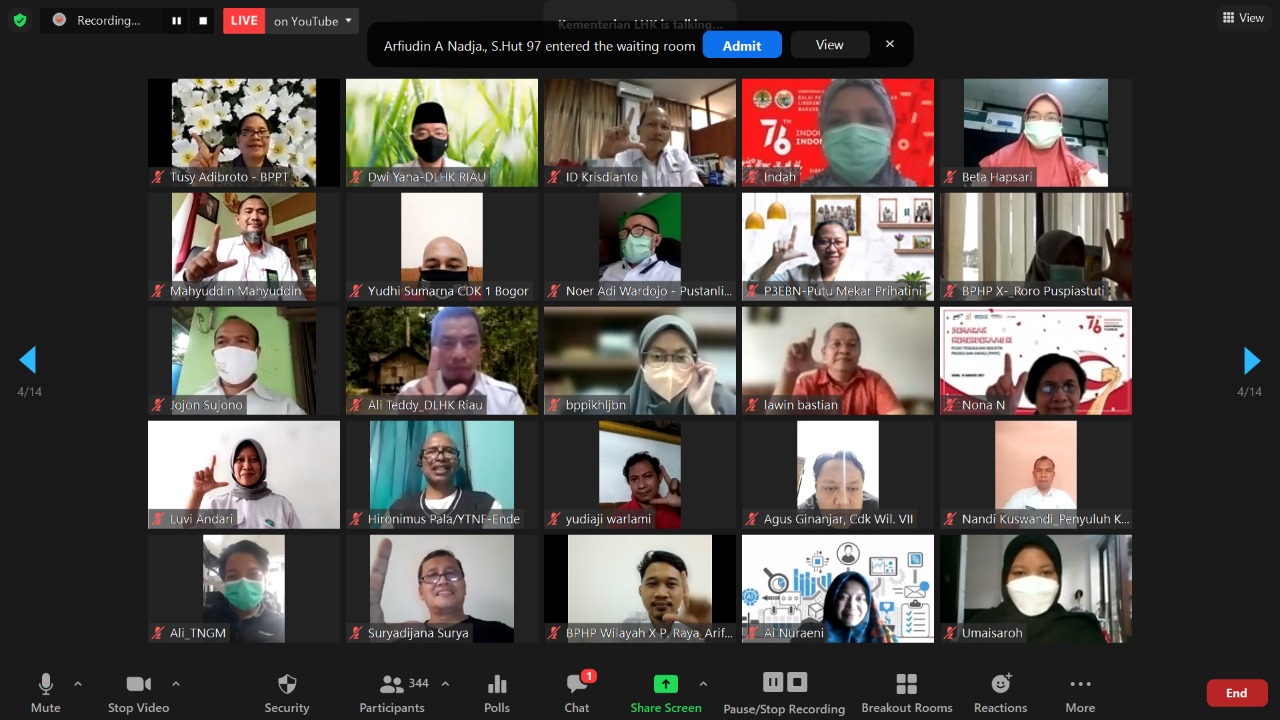Viewport: 1280px width, 720px height.
Task: Stop the recording in top bar
Action: pos(203,20)
